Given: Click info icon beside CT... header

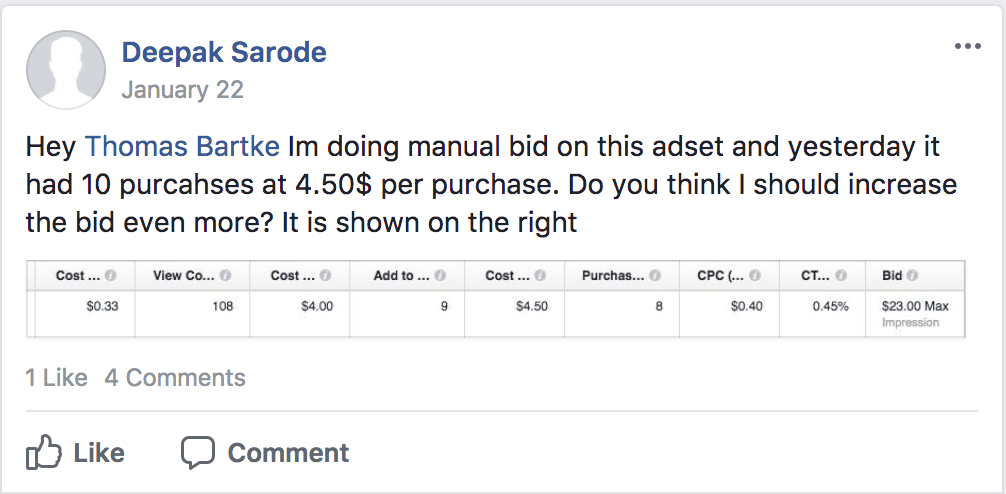Looking at the screenshot, I should click(841, 275).
